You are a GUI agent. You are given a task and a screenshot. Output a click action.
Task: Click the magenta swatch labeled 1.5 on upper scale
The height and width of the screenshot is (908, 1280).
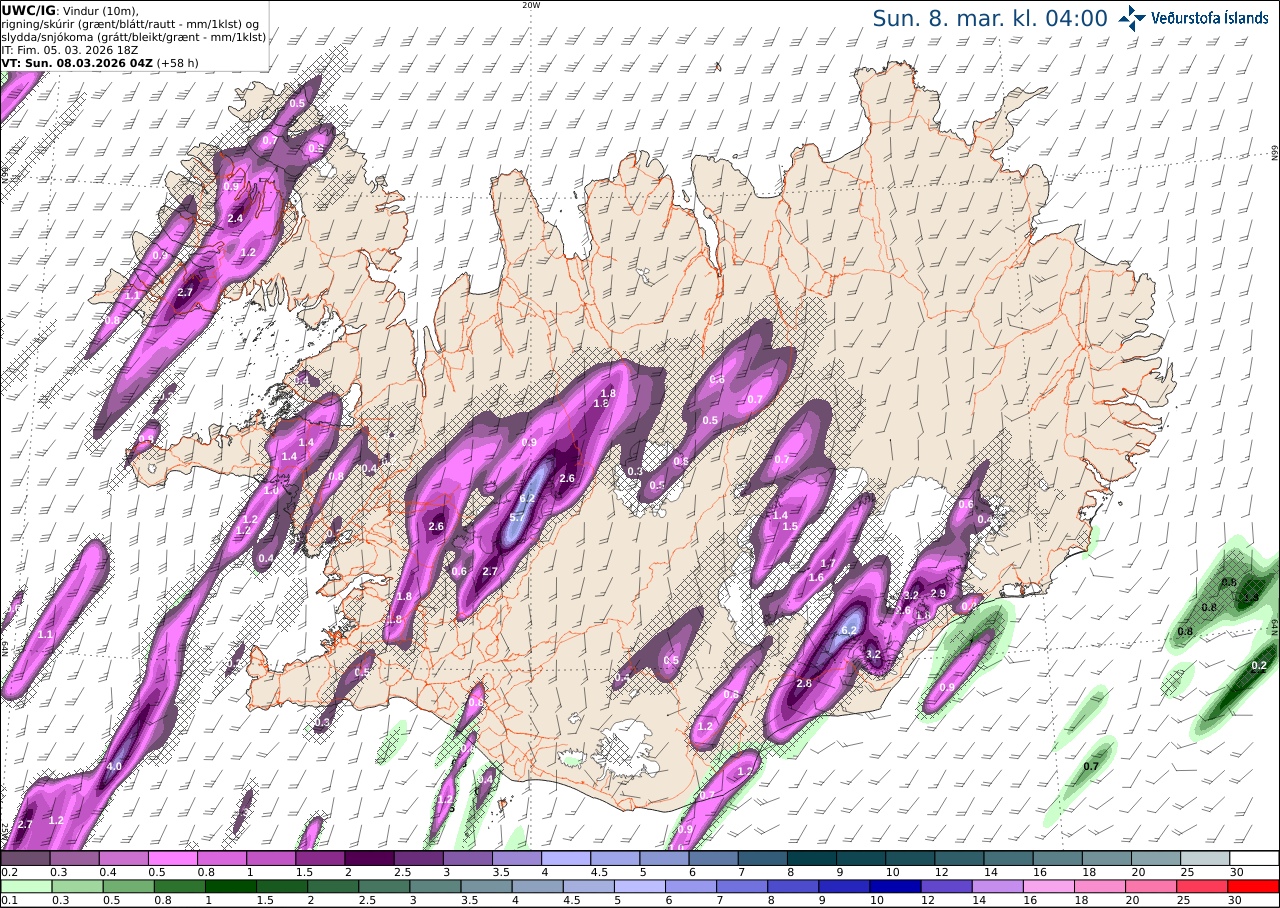(x=320, y=858)
